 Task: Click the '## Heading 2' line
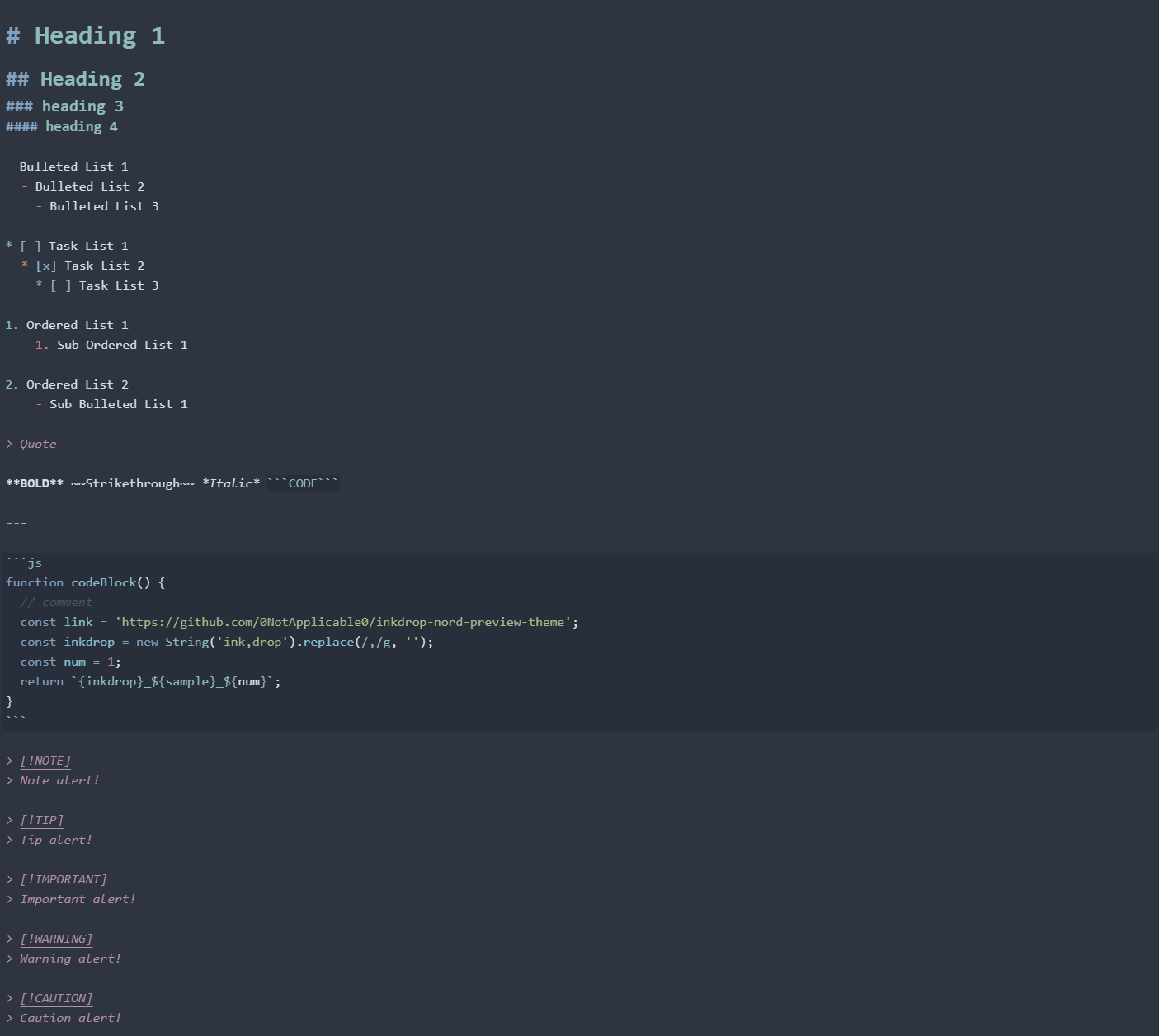click(76, 79)
